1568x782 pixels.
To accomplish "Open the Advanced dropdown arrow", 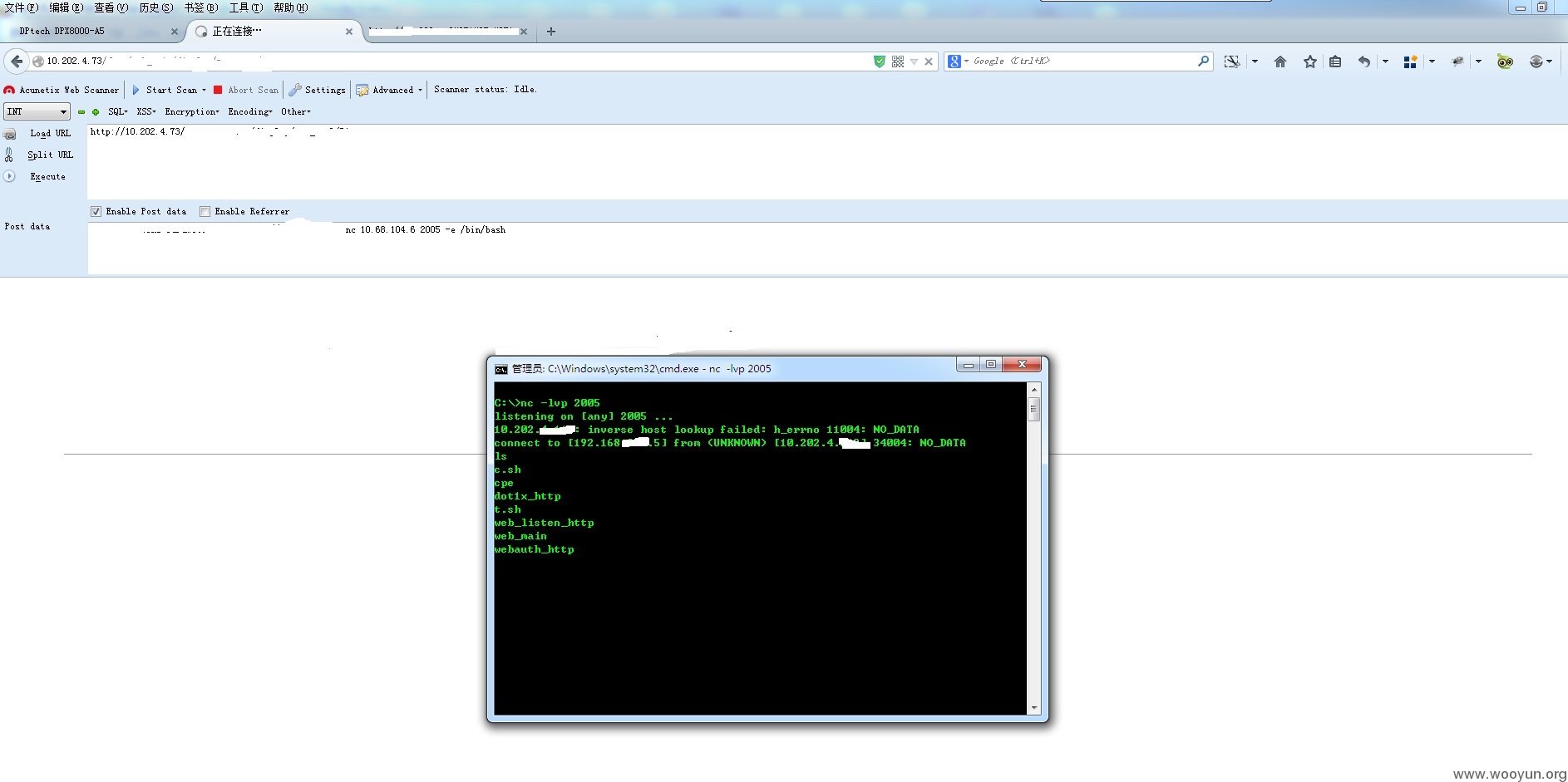I will pyautogui.click(x=420, y=90).
